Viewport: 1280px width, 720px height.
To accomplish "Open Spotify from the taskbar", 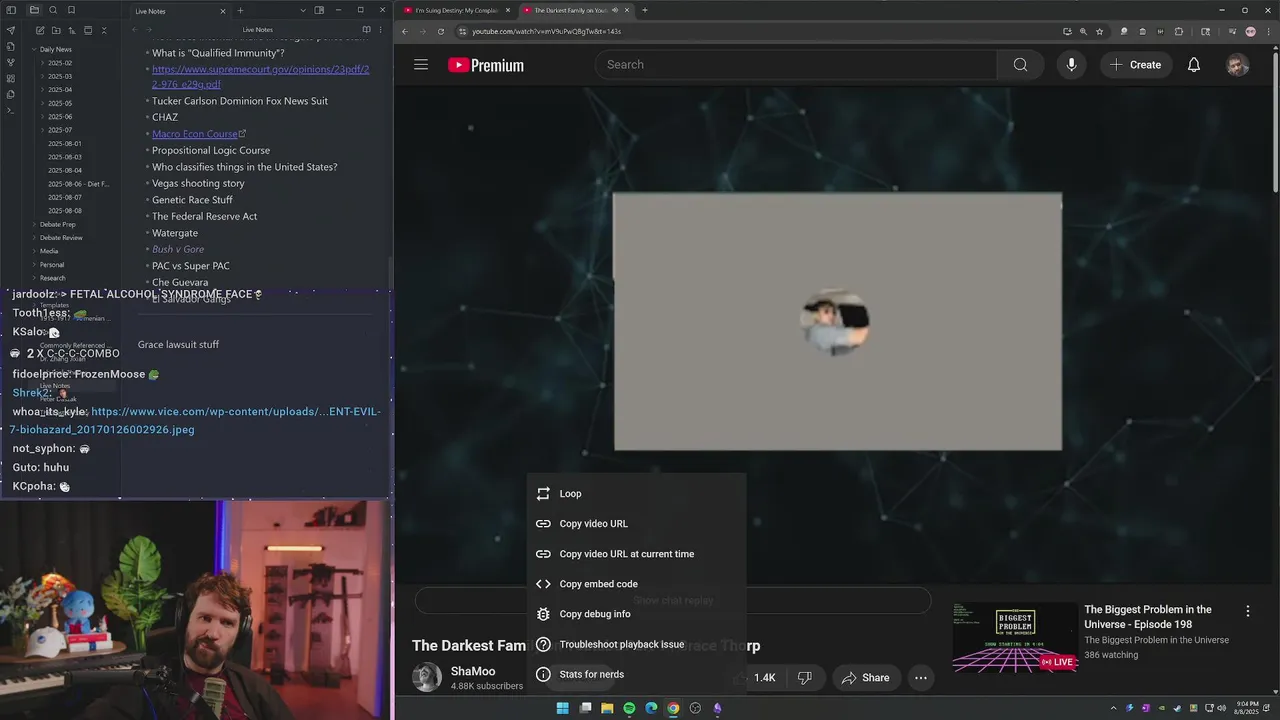I will [x=629, y=708].
